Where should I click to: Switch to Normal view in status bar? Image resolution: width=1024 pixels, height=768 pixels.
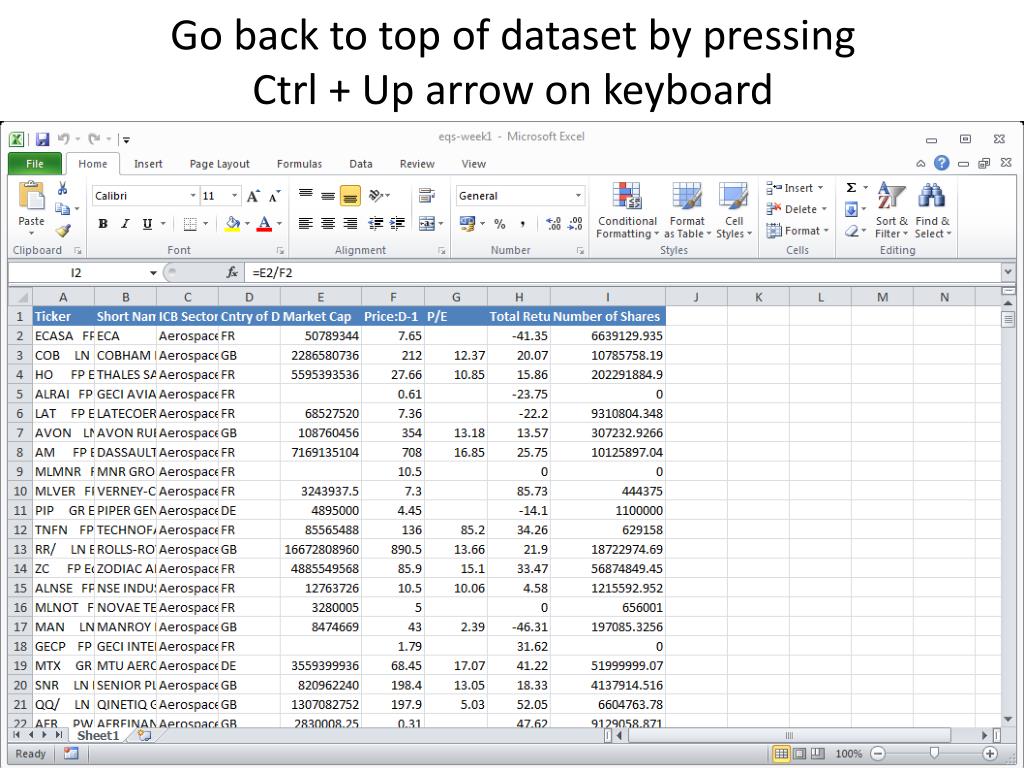(x=781, y=754)
